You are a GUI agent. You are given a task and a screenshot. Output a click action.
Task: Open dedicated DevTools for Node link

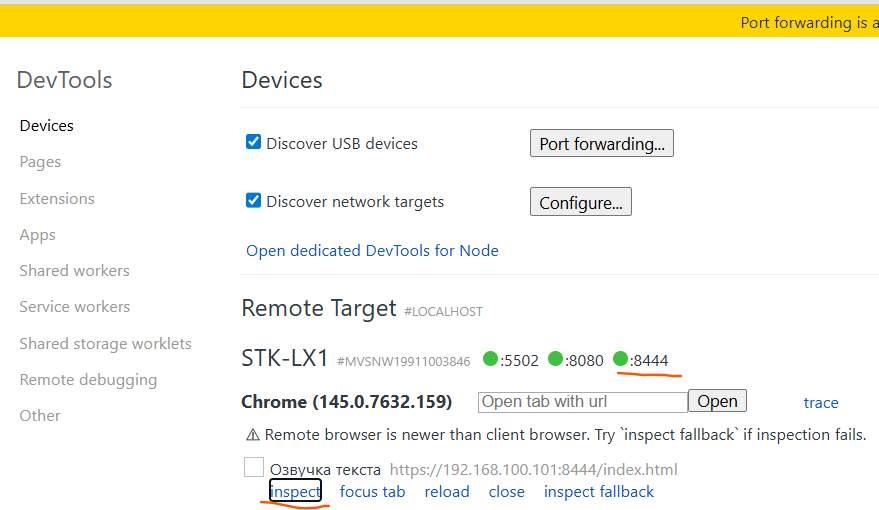pyautogui.click(x=372, y=251)
